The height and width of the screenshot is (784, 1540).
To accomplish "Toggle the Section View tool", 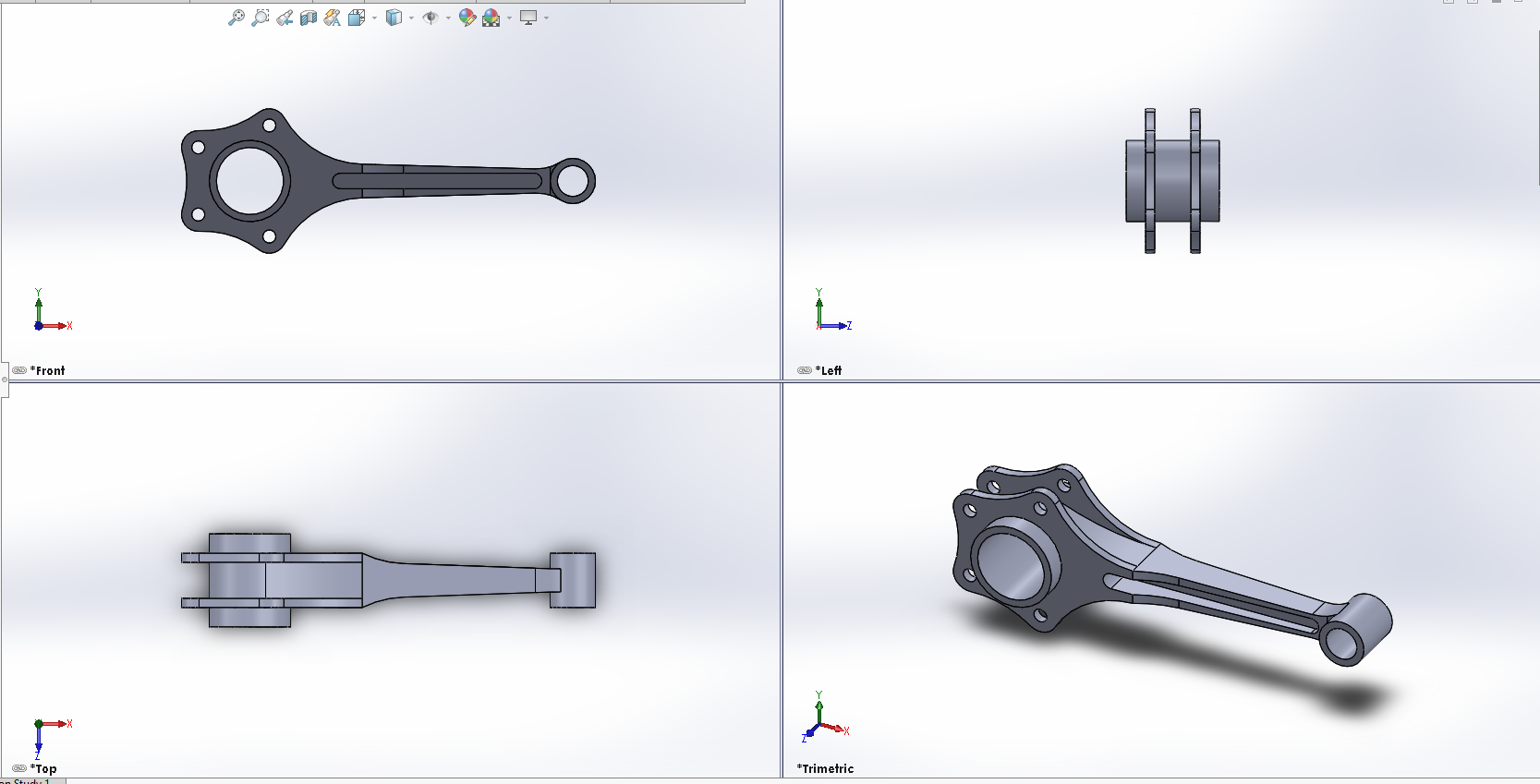I will point(309,18).
